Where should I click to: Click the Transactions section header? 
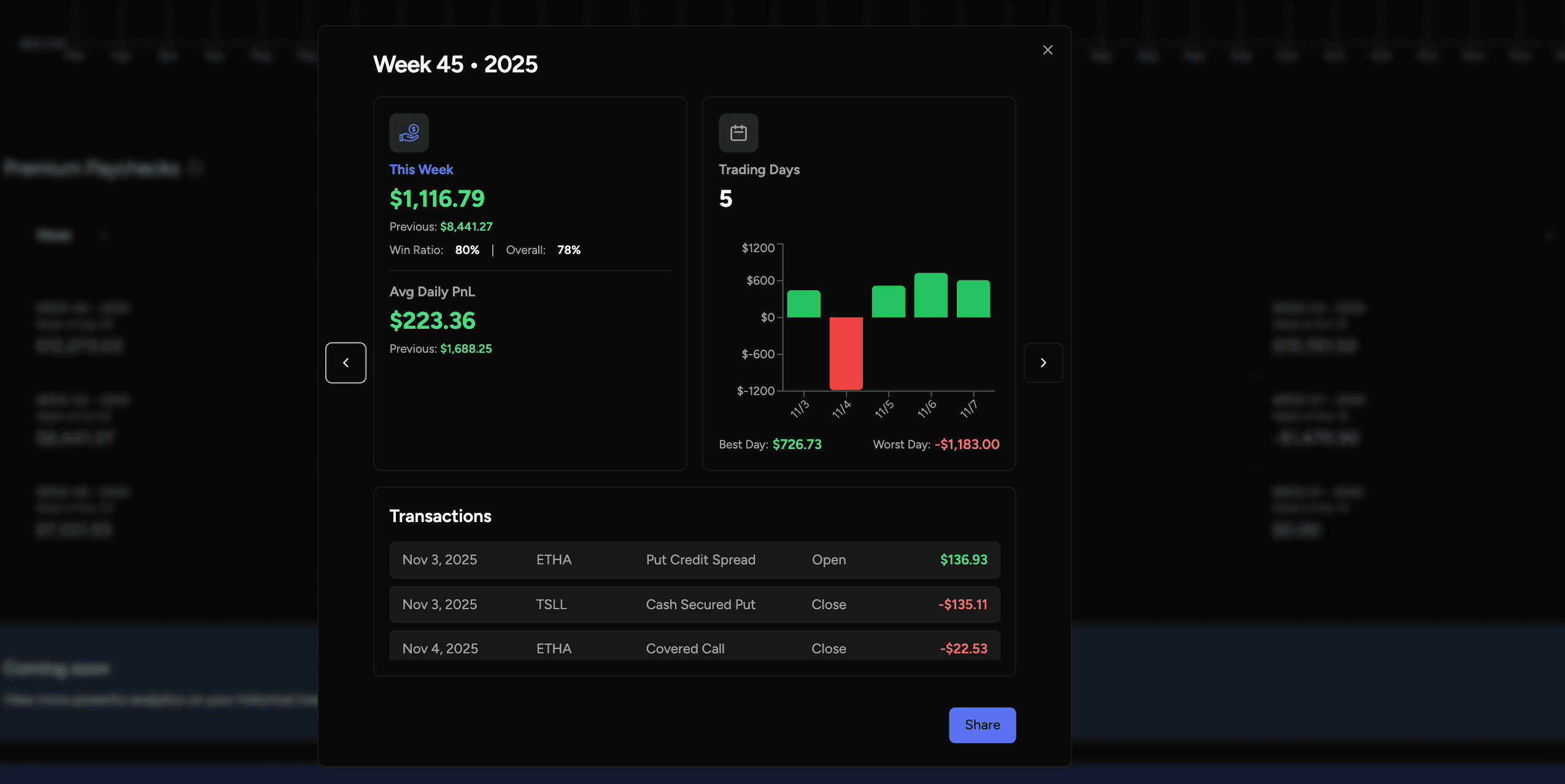(440, 516)
